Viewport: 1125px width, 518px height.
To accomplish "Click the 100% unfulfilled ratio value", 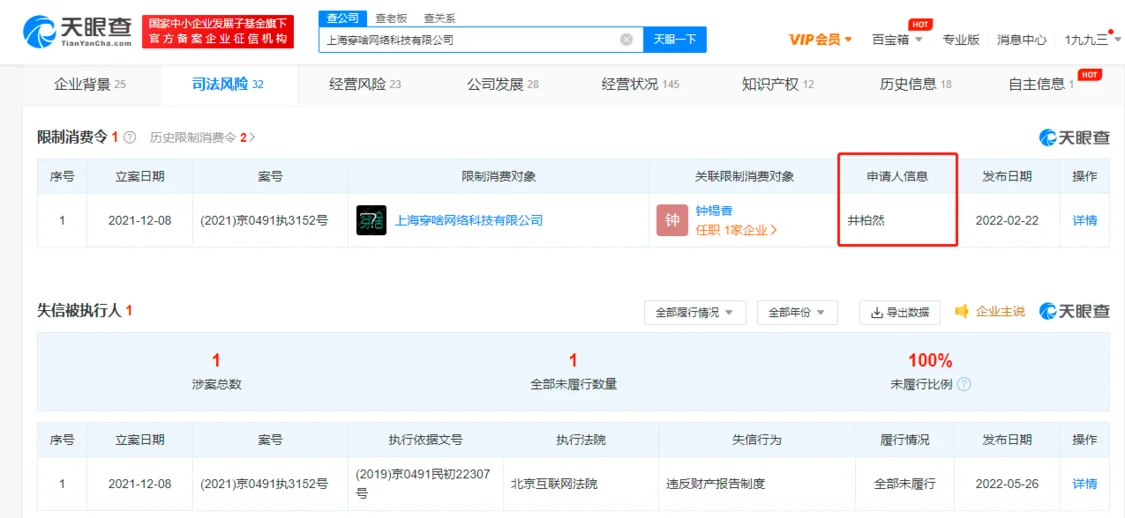I will [930, 360].
